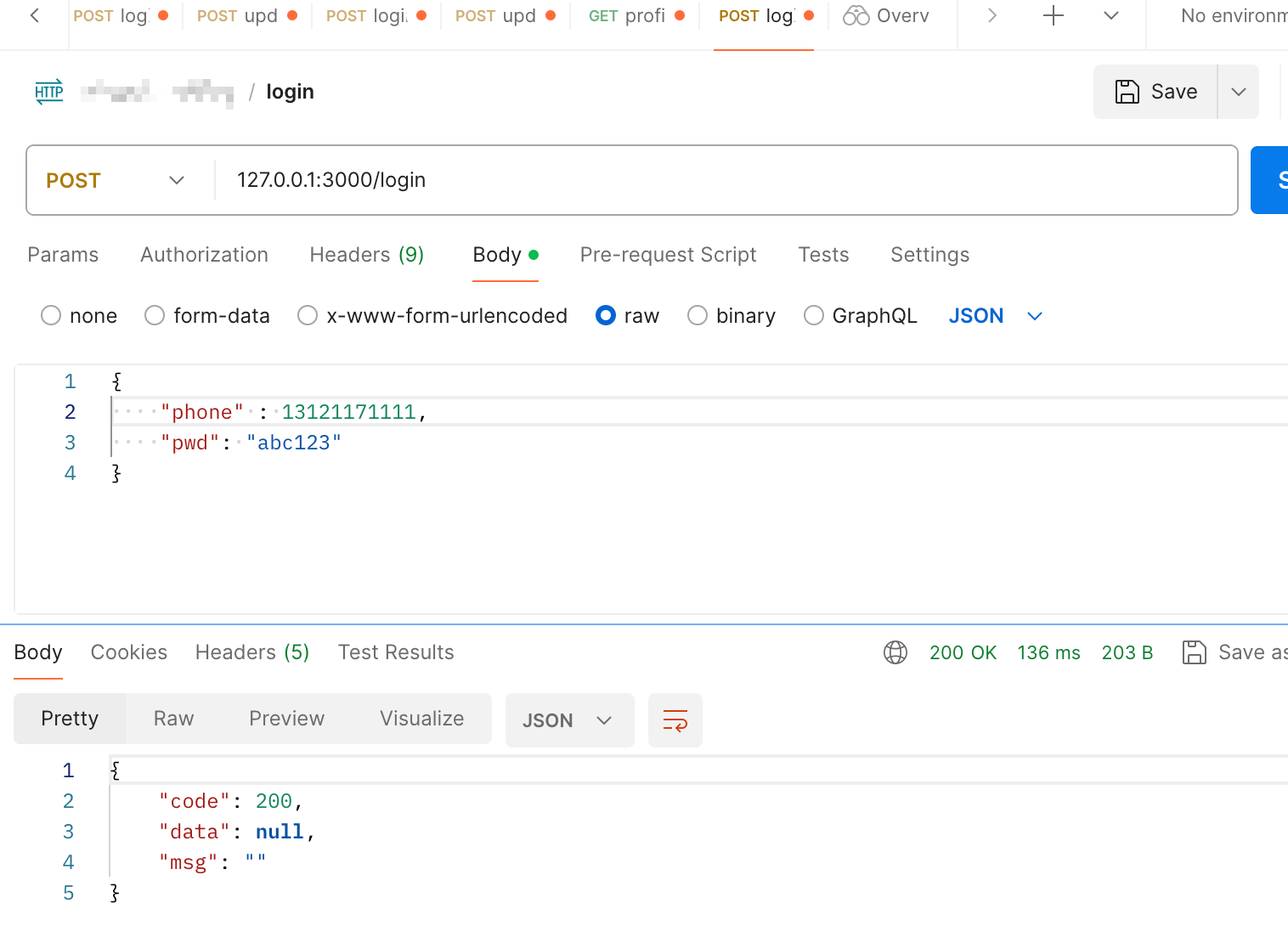The width and height of the screenshot is (1288, 948).
Task: Click the Raw response view button
Action: (173, 719)
